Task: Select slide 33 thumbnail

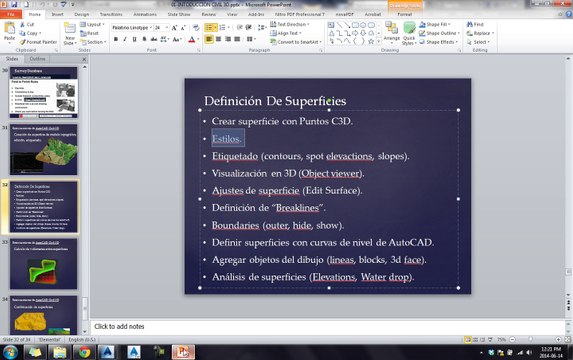Action: point(43,264)
